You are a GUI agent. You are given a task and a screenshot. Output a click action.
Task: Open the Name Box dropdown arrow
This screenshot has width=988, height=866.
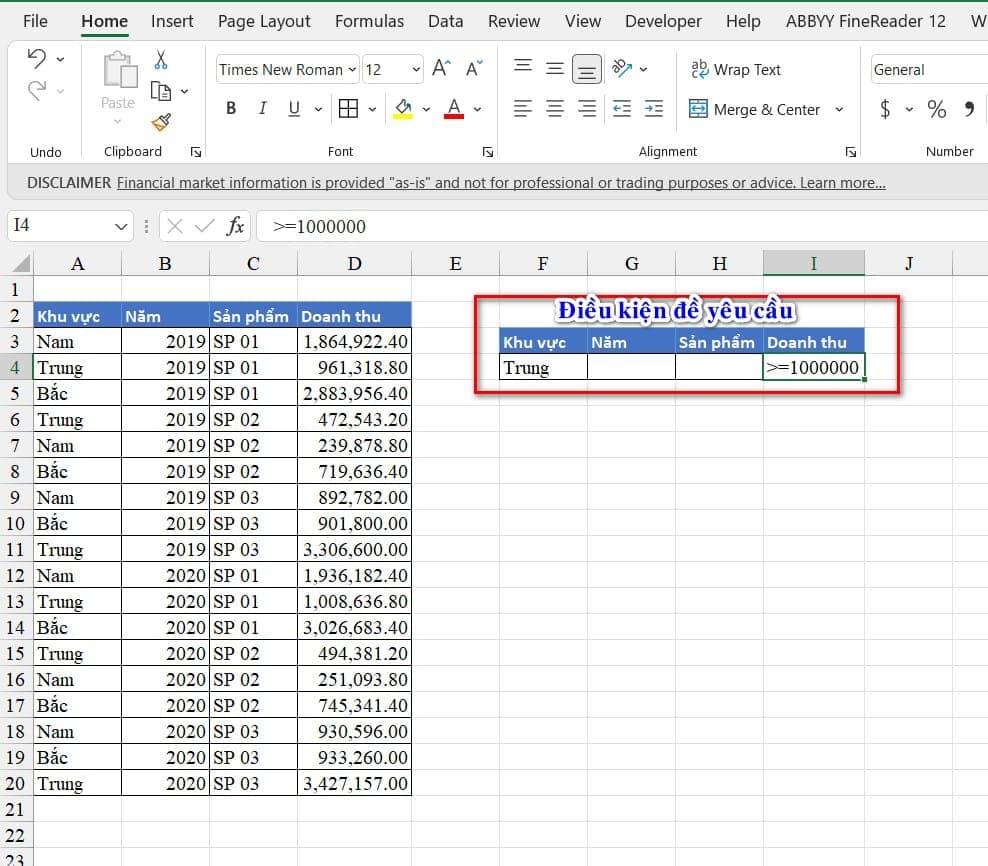click(x=121, y=226)
